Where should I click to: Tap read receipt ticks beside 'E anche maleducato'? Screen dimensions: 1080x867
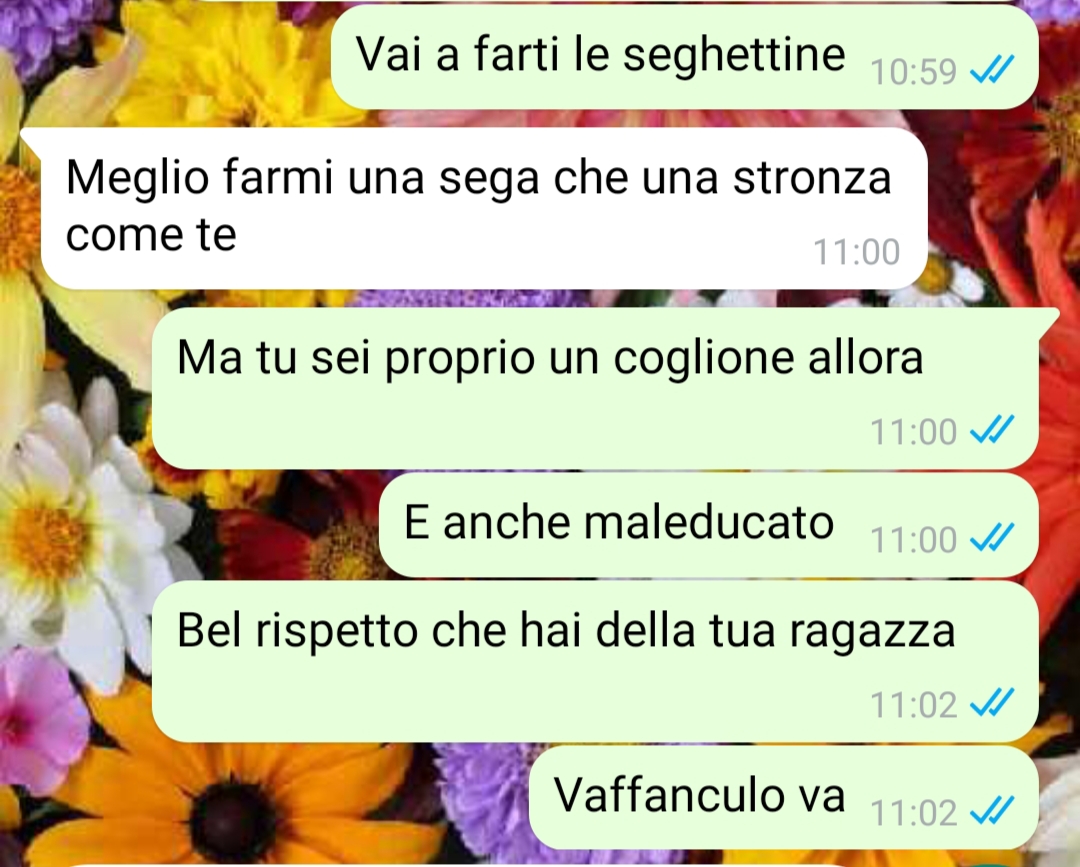(992, 538)
